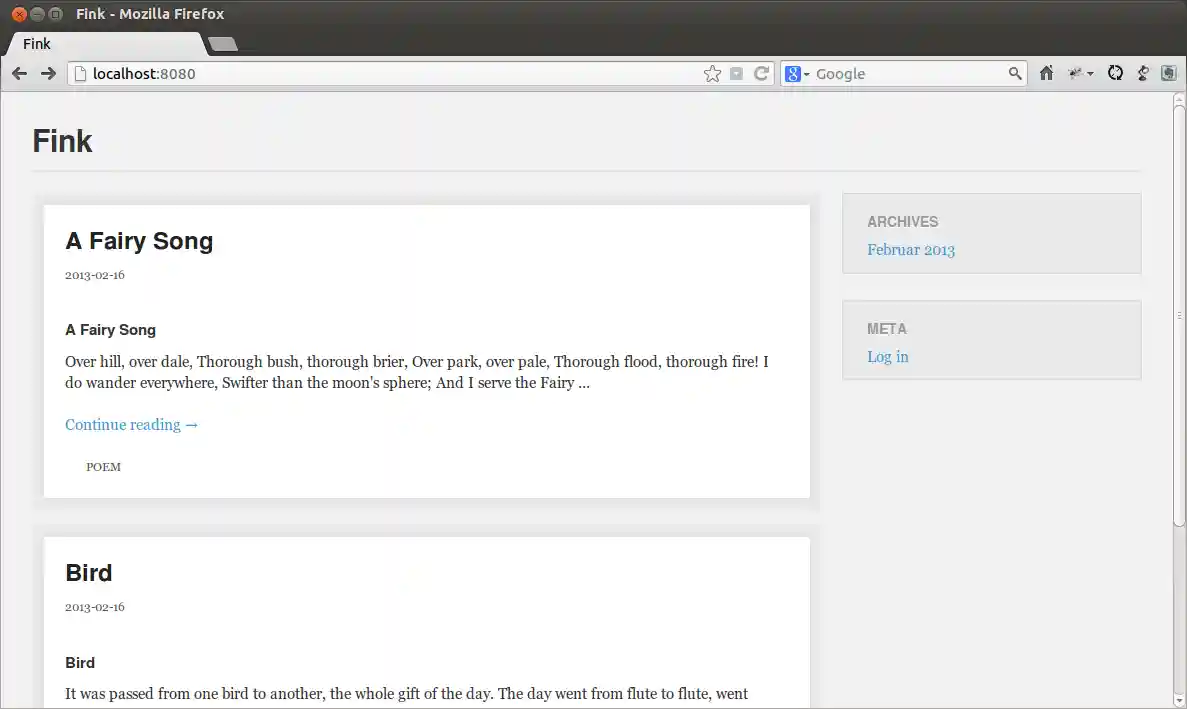Click Continue reading for A Fairy Song
This screenshot has width=1187, height=709.
tap(132, 424)
